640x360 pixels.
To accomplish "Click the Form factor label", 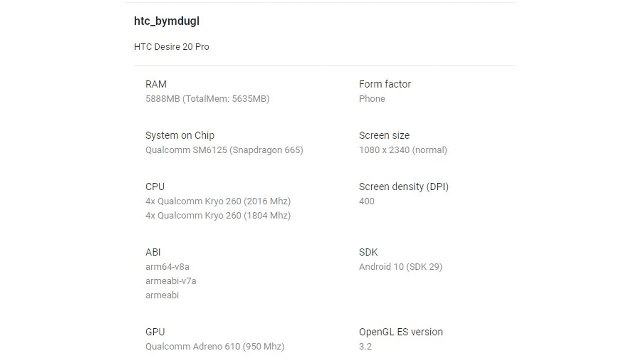I will pyautogui.click(x=385, y=84).
